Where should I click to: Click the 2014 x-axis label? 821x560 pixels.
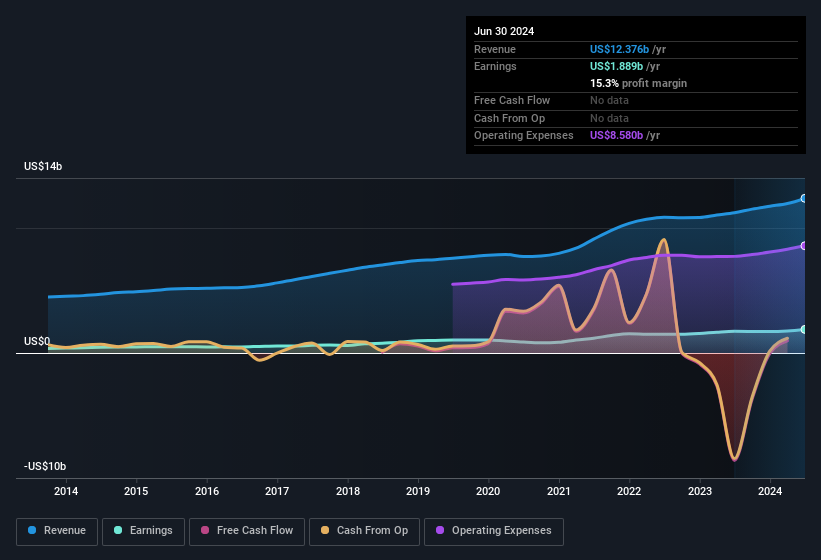click(66, 491)
